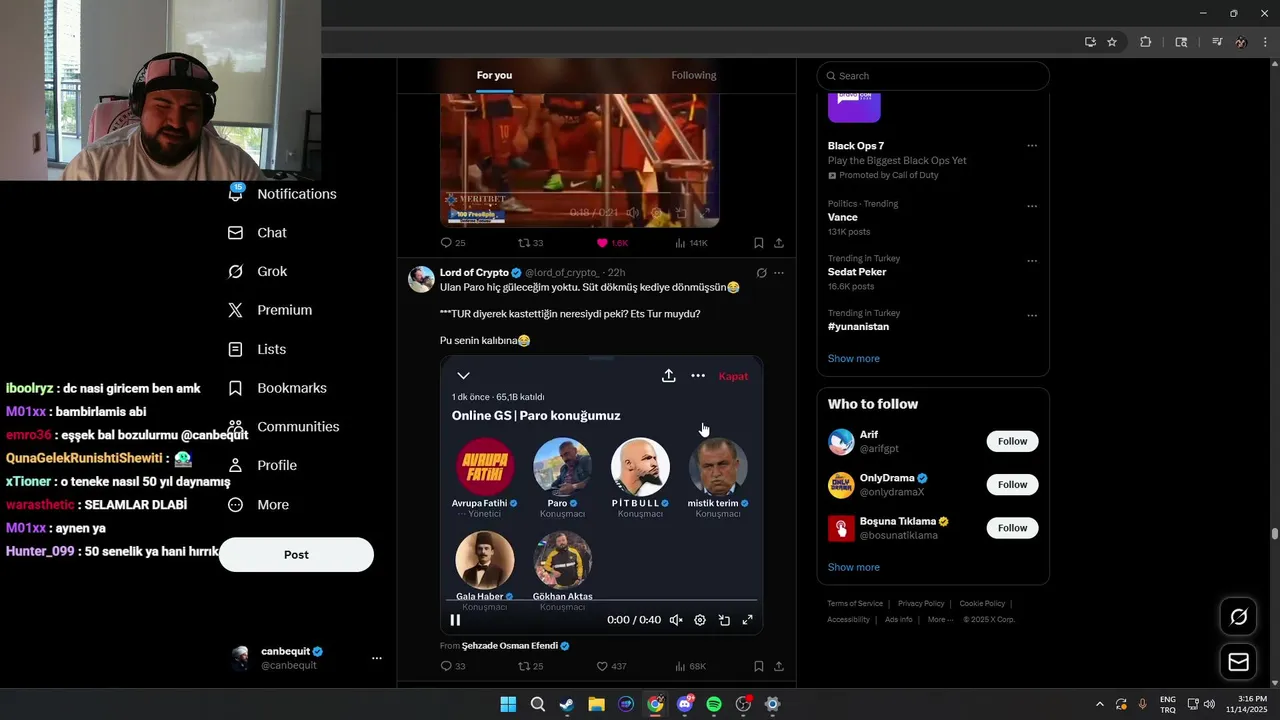
Task: Pause the embedded Space video
Action: click(455, 620)
